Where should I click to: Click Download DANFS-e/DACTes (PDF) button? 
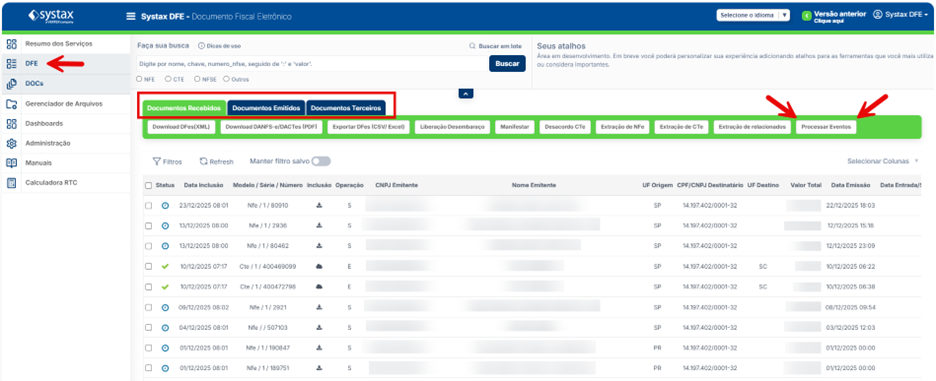coord(271,127)
